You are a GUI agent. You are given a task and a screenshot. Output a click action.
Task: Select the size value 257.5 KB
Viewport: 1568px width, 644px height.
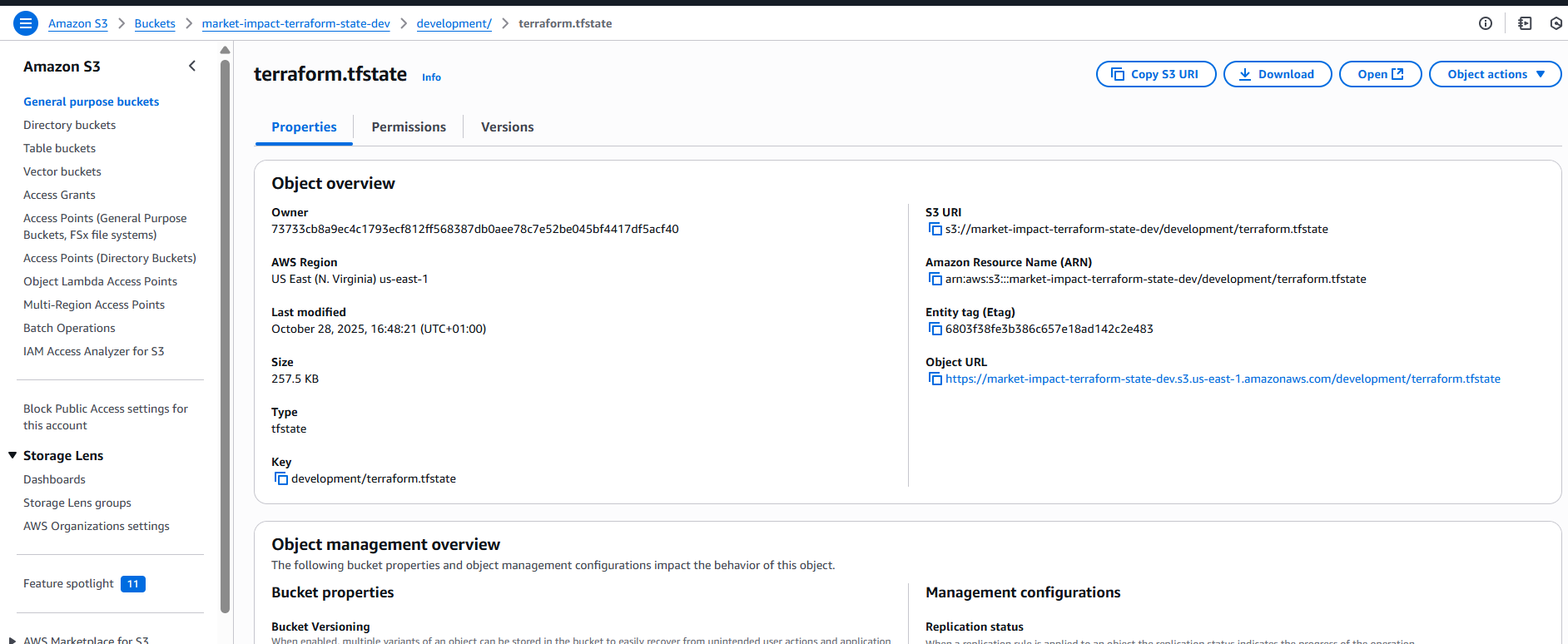pyautogui.click(x=295, y=379)
